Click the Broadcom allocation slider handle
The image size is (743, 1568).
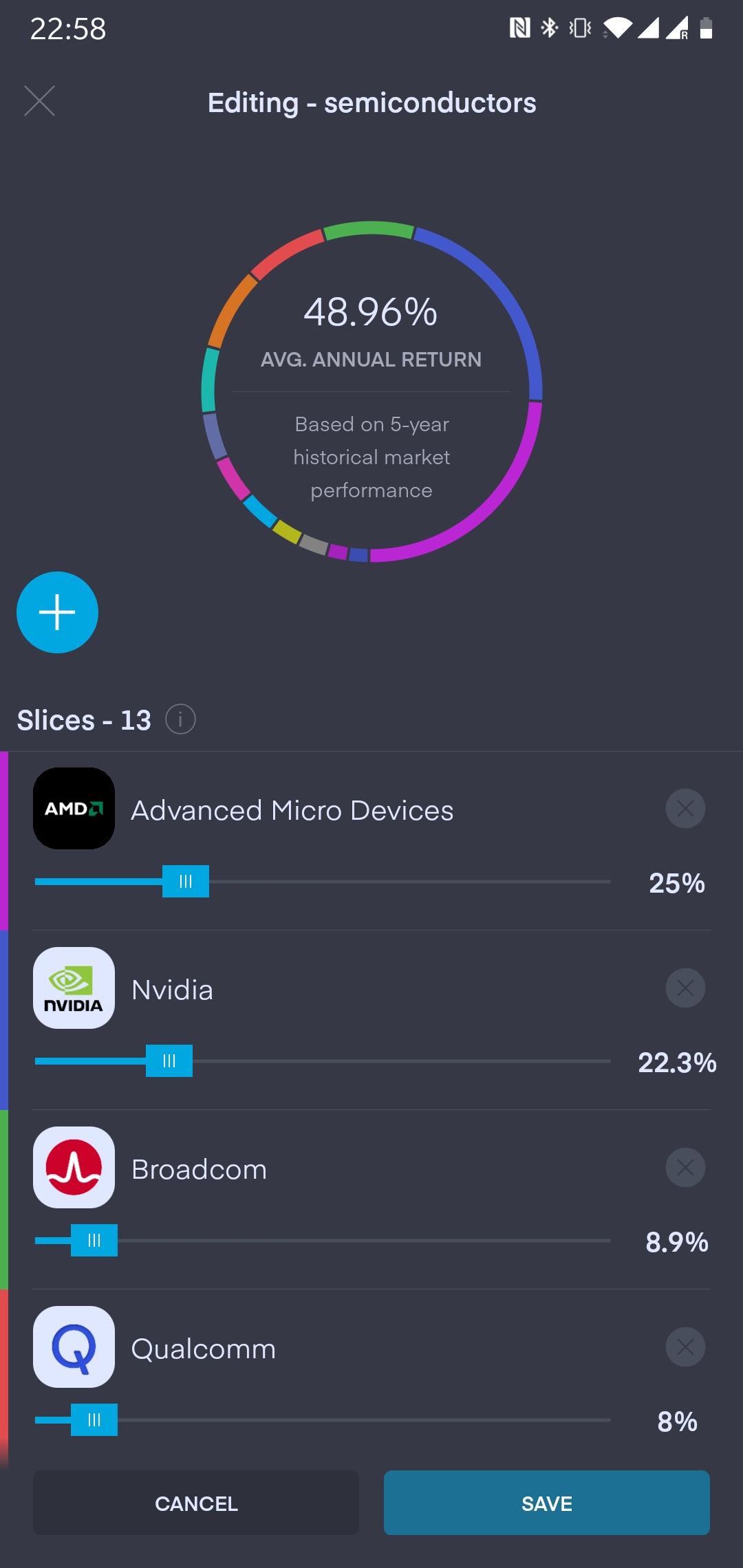(94, 1241)
